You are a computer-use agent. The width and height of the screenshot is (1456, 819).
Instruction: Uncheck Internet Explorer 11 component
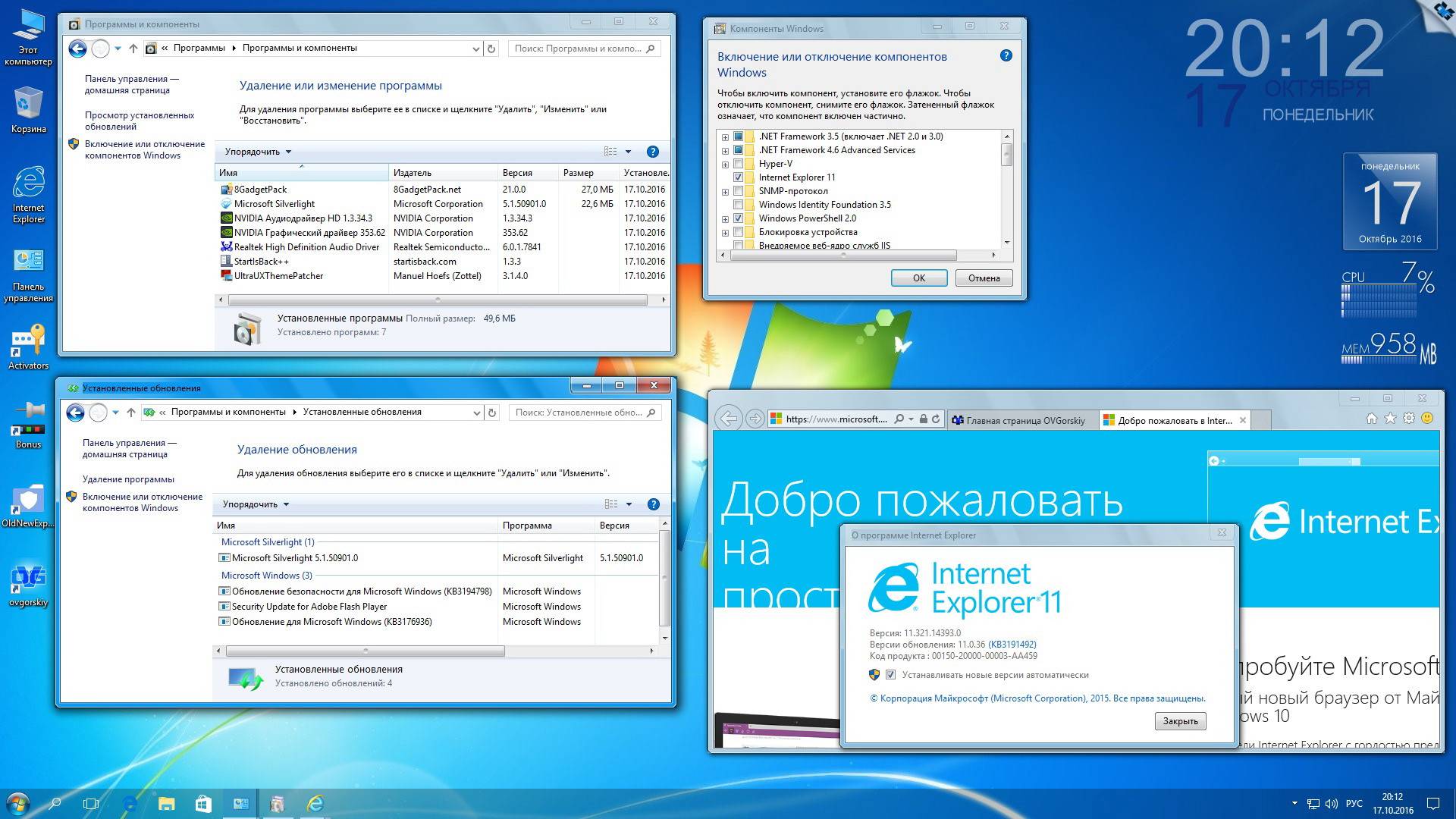click(738, 177)
